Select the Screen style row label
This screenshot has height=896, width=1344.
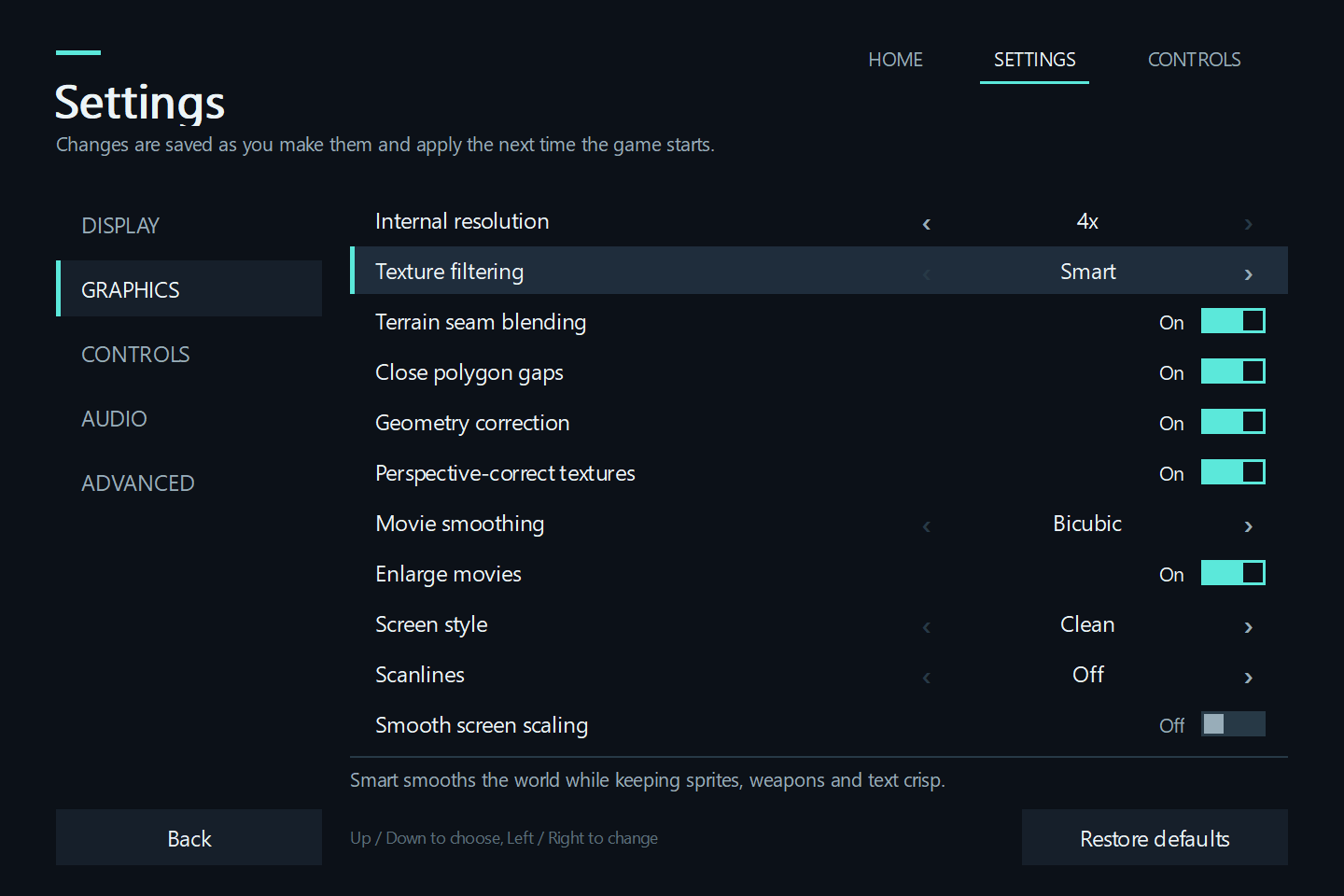coord(431,624)
